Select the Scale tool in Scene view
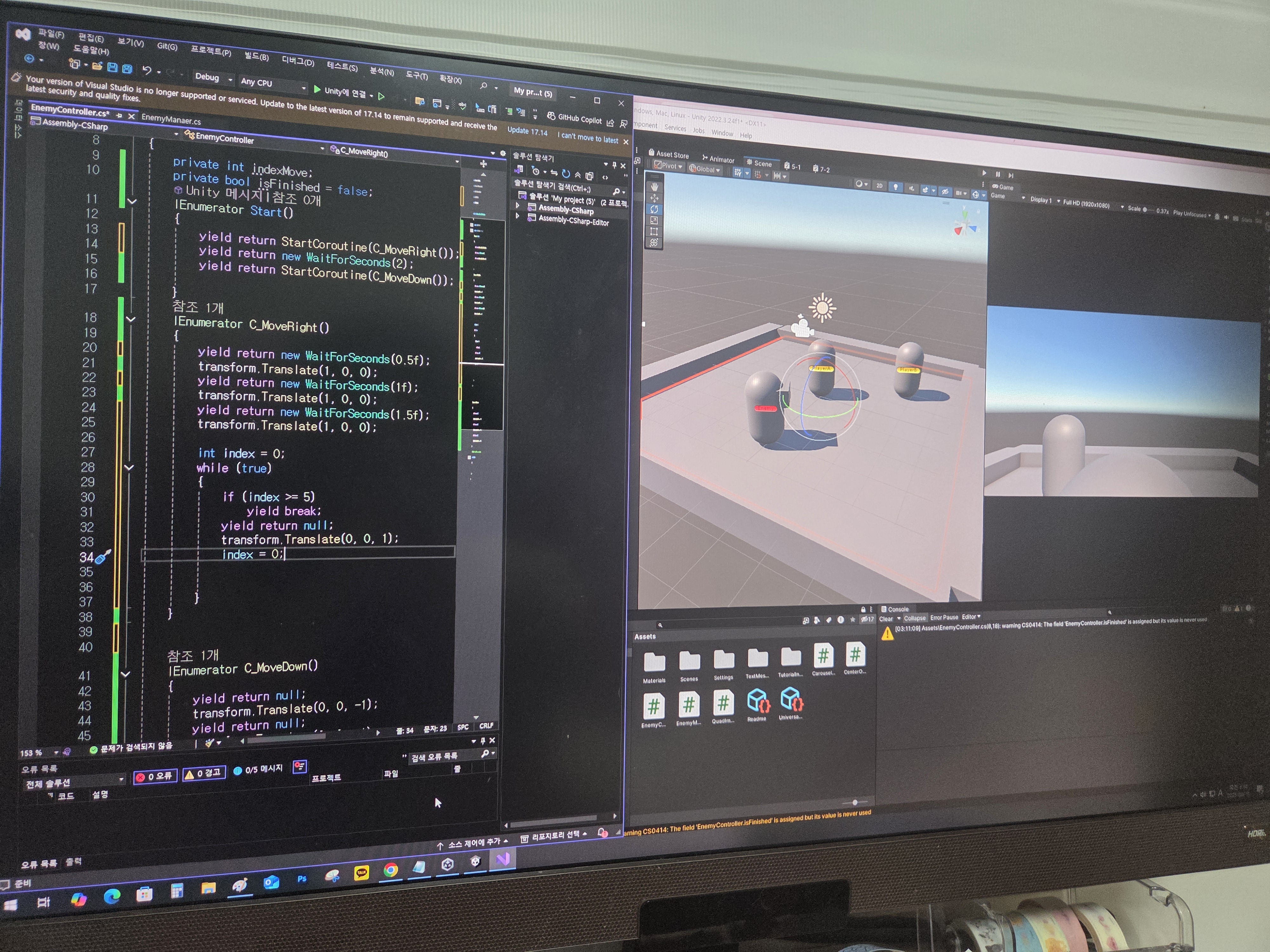 [654, 220]
